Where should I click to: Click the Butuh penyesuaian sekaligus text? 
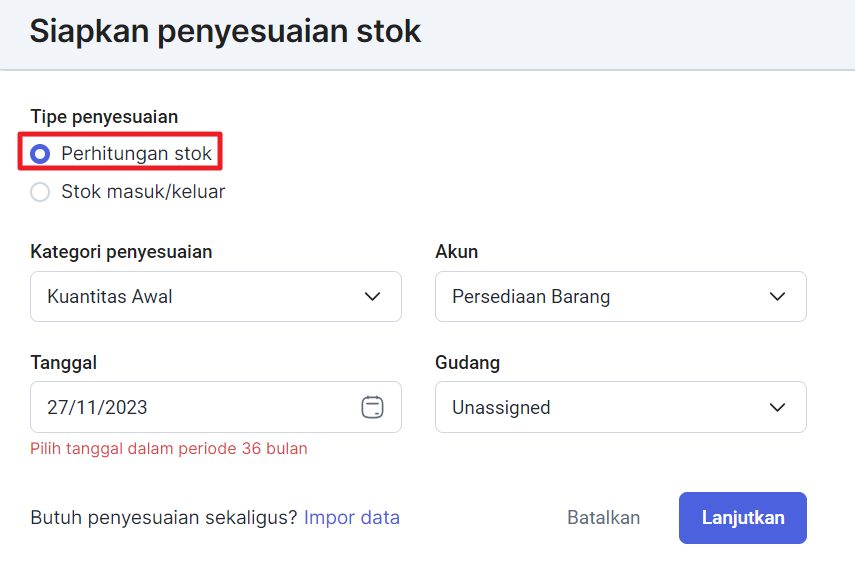(164, 517)
